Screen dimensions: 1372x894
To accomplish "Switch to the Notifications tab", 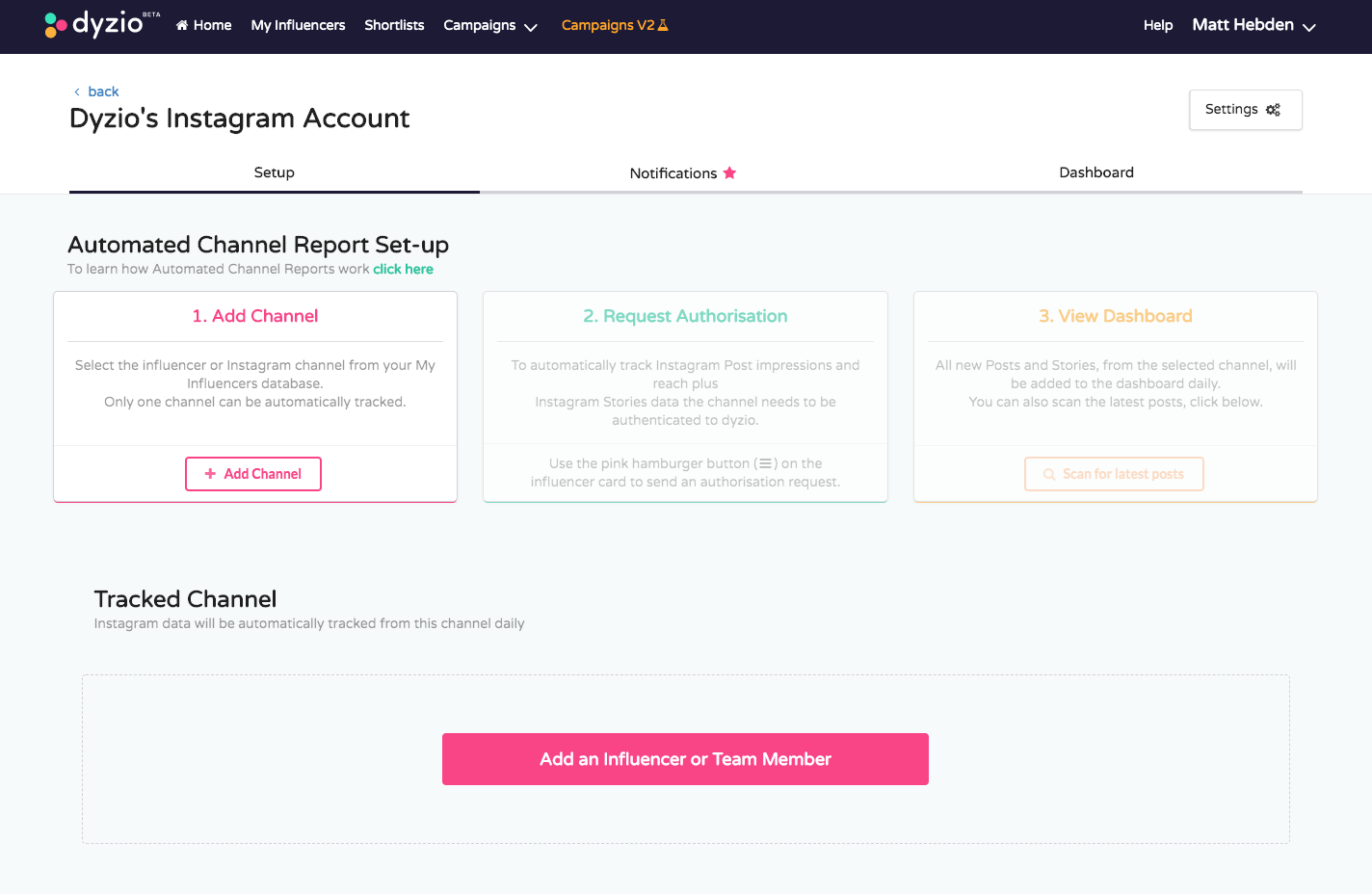I will coord(683,173).
